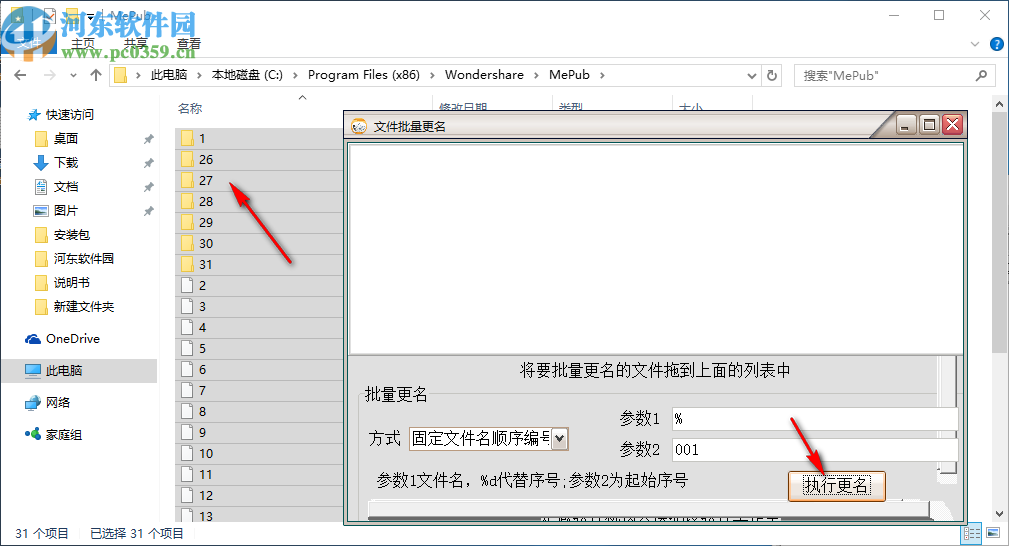The height and width of the screenshot is (546, 1009).
Task: Open 文档 in quick access
Action: pyautogui.click(x=66, y=187)
